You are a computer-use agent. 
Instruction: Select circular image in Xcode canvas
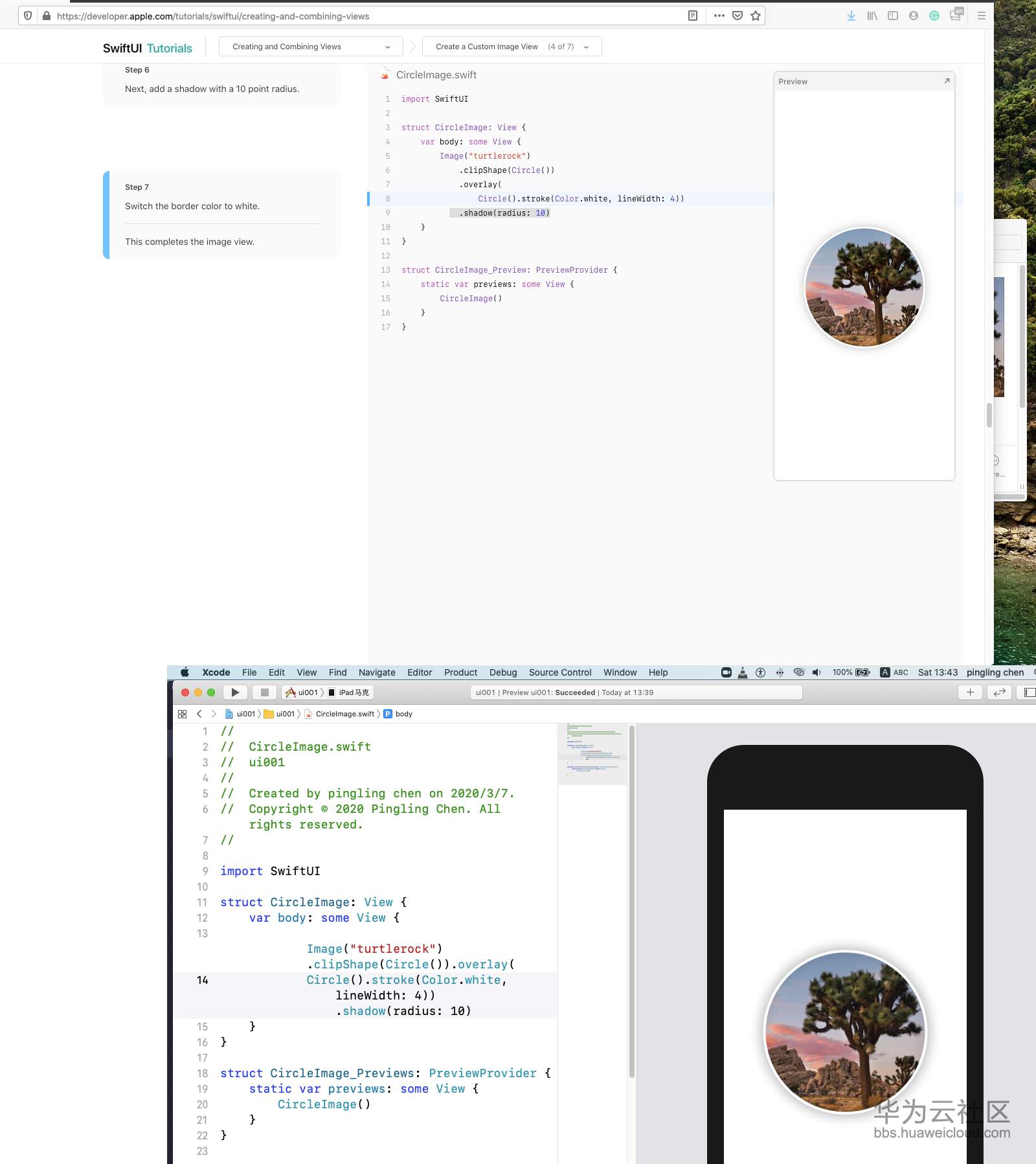[x=846, y=1032]
